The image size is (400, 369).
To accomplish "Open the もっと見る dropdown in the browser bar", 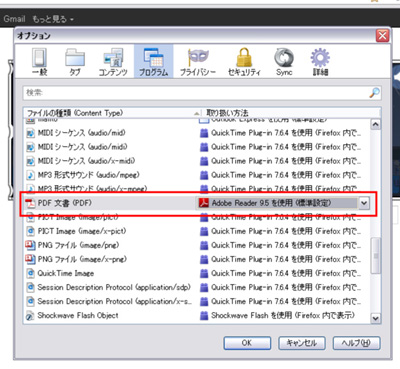I will click(53, 19).
